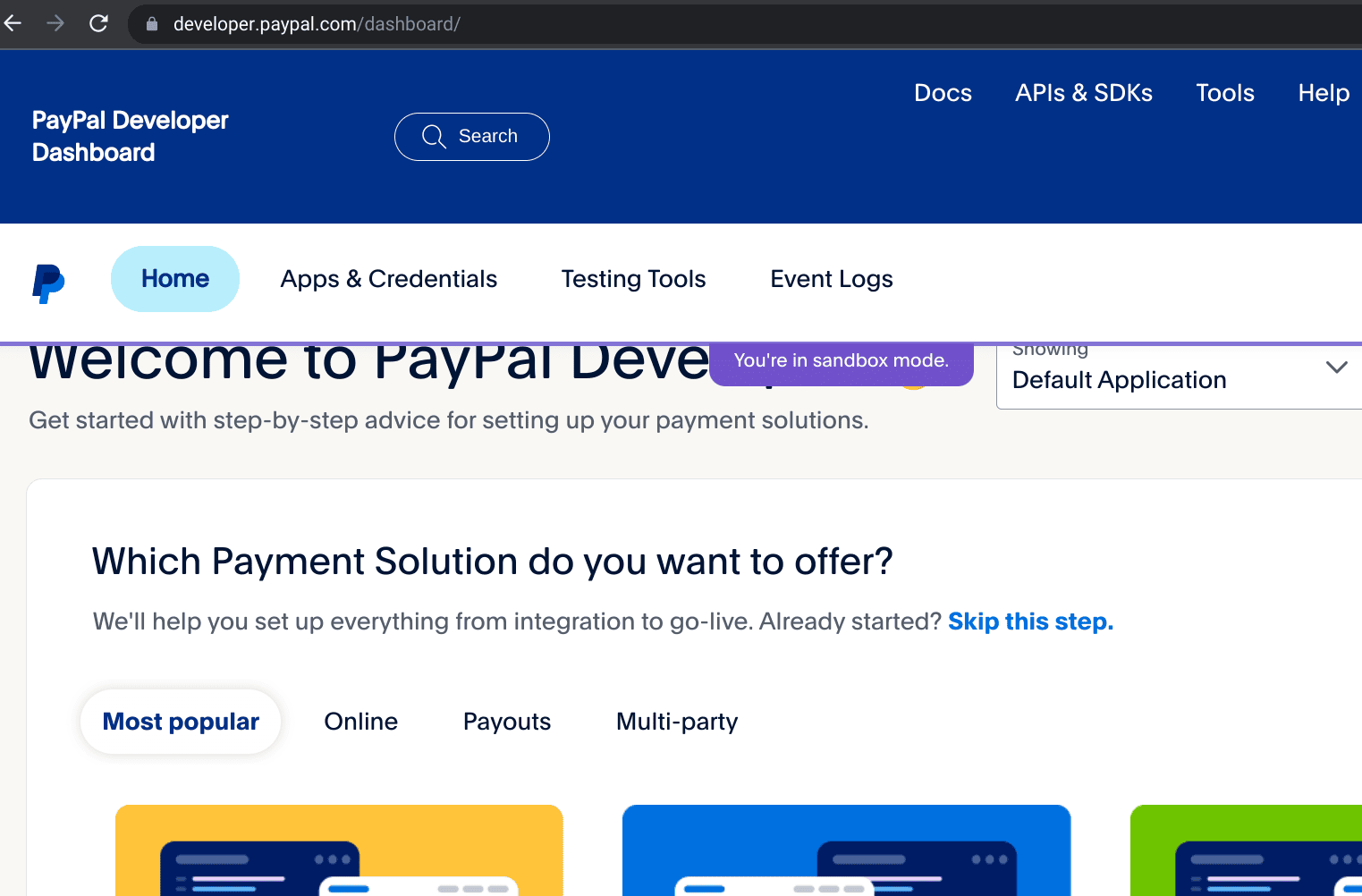The width and height of the screenshot is (1362, 896).
Task: Open the yellow payment solution card
Action: point(339,850)
